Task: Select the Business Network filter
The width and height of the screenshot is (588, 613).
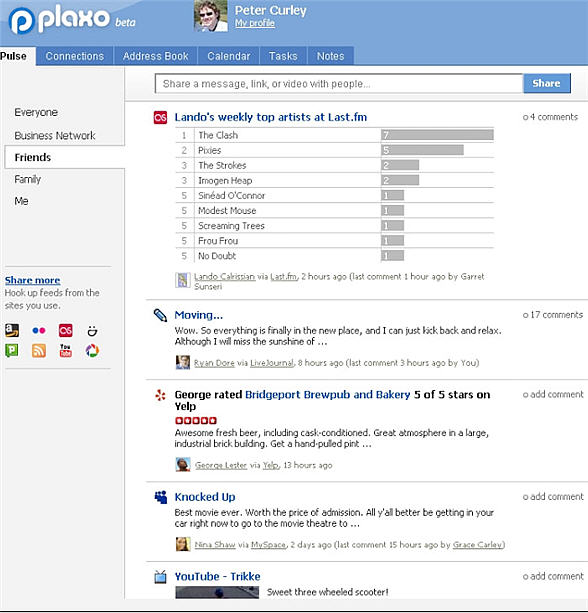Action: pyautogui.click(x=55, y=136)
